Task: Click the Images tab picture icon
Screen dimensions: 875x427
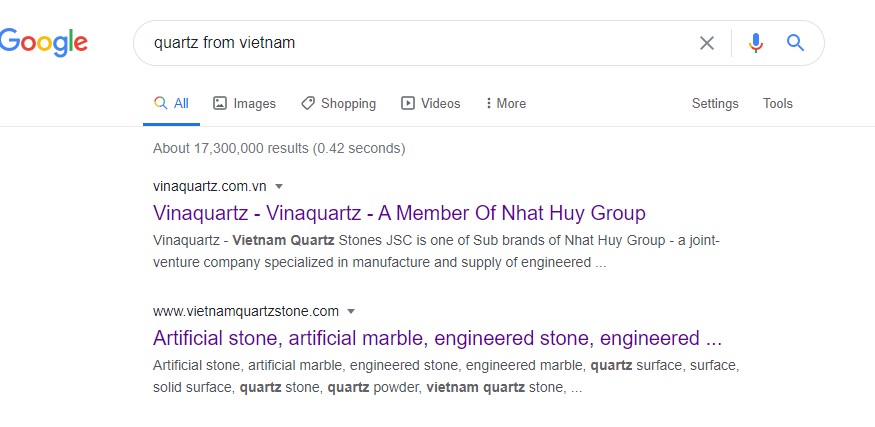Action: (220, 103)
